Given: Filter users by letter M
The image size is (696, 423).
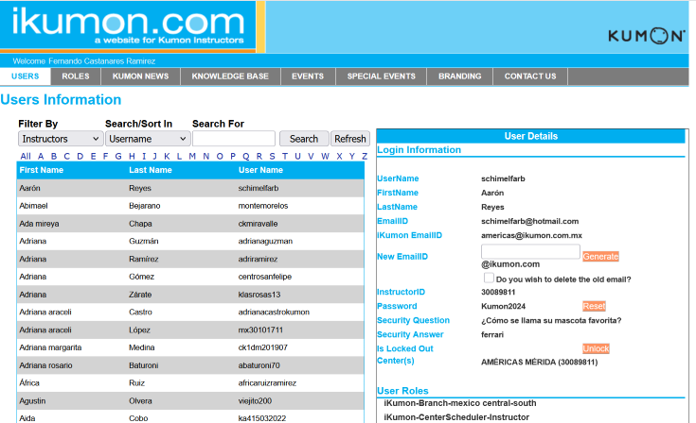Looking at the screenshot, I should click(x=192, y=156).
